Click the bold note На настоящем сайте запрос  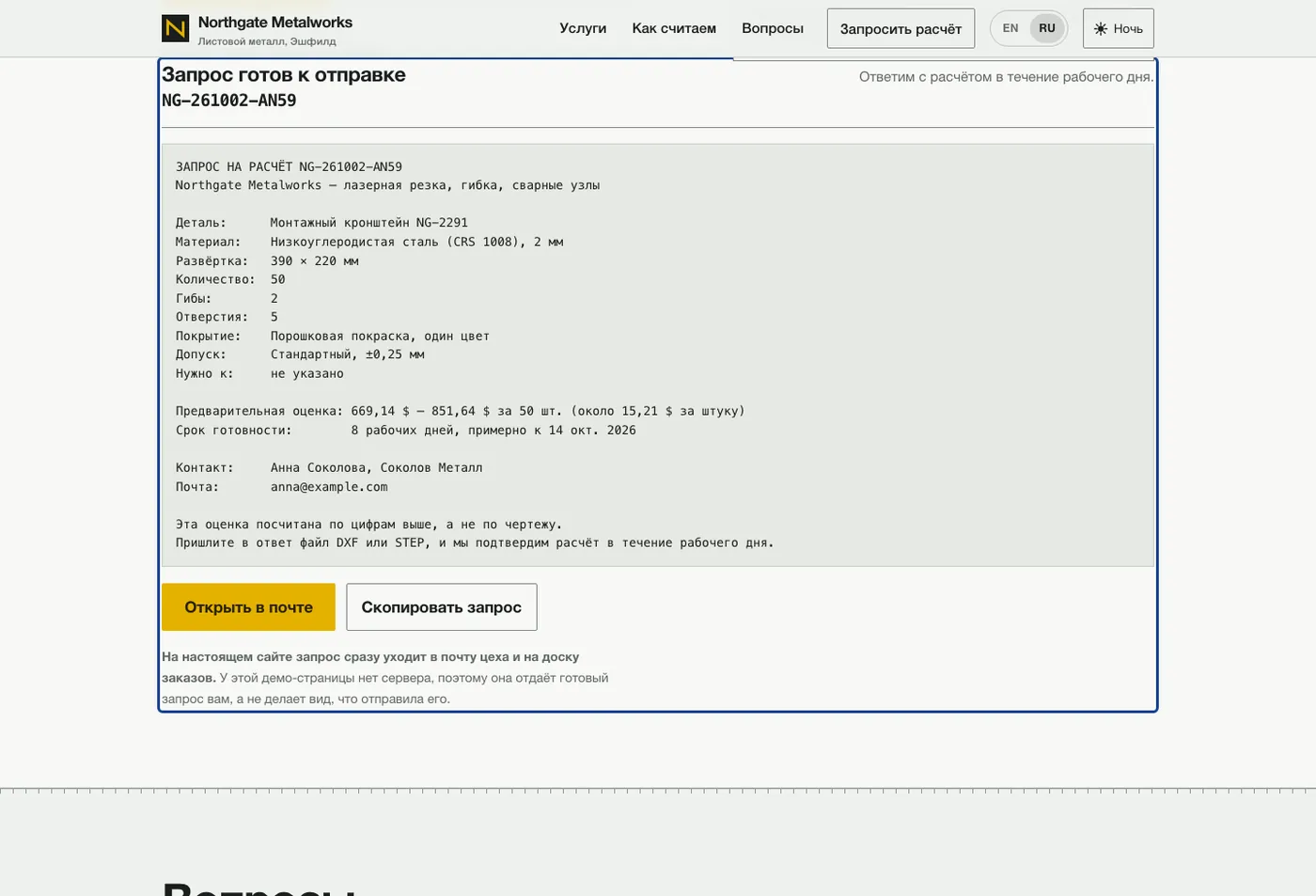tap(370, 667)
